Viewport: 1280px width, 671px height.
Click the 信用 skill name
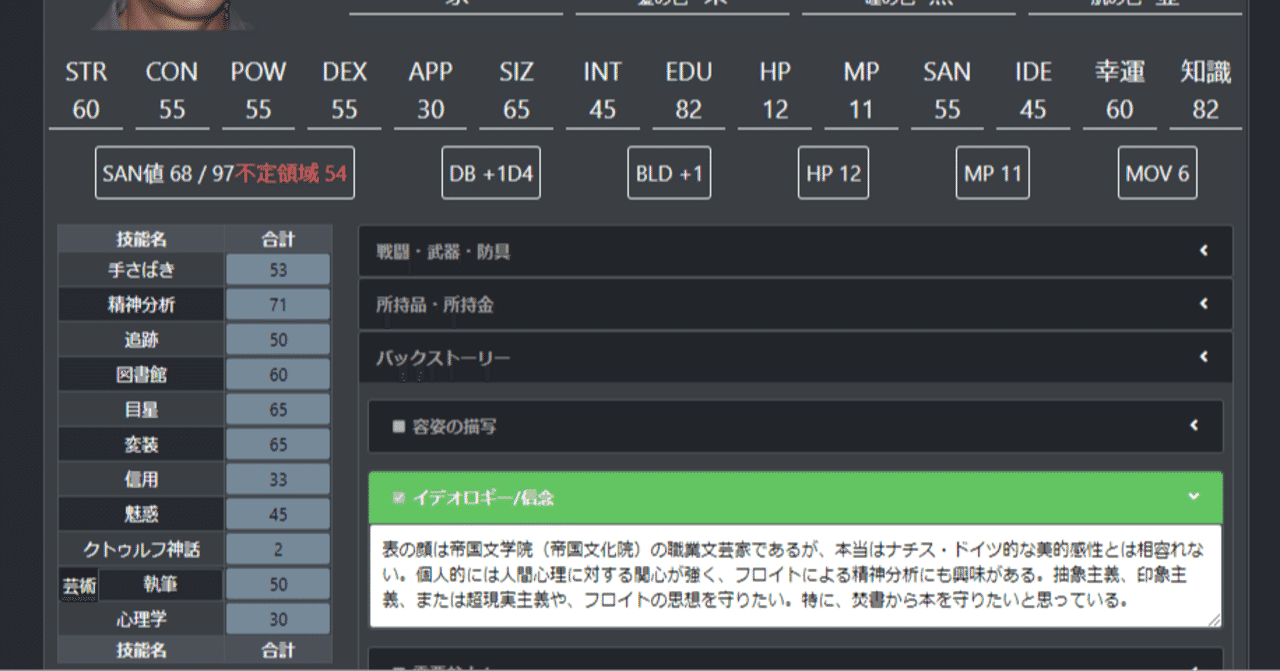click(141, 480)
